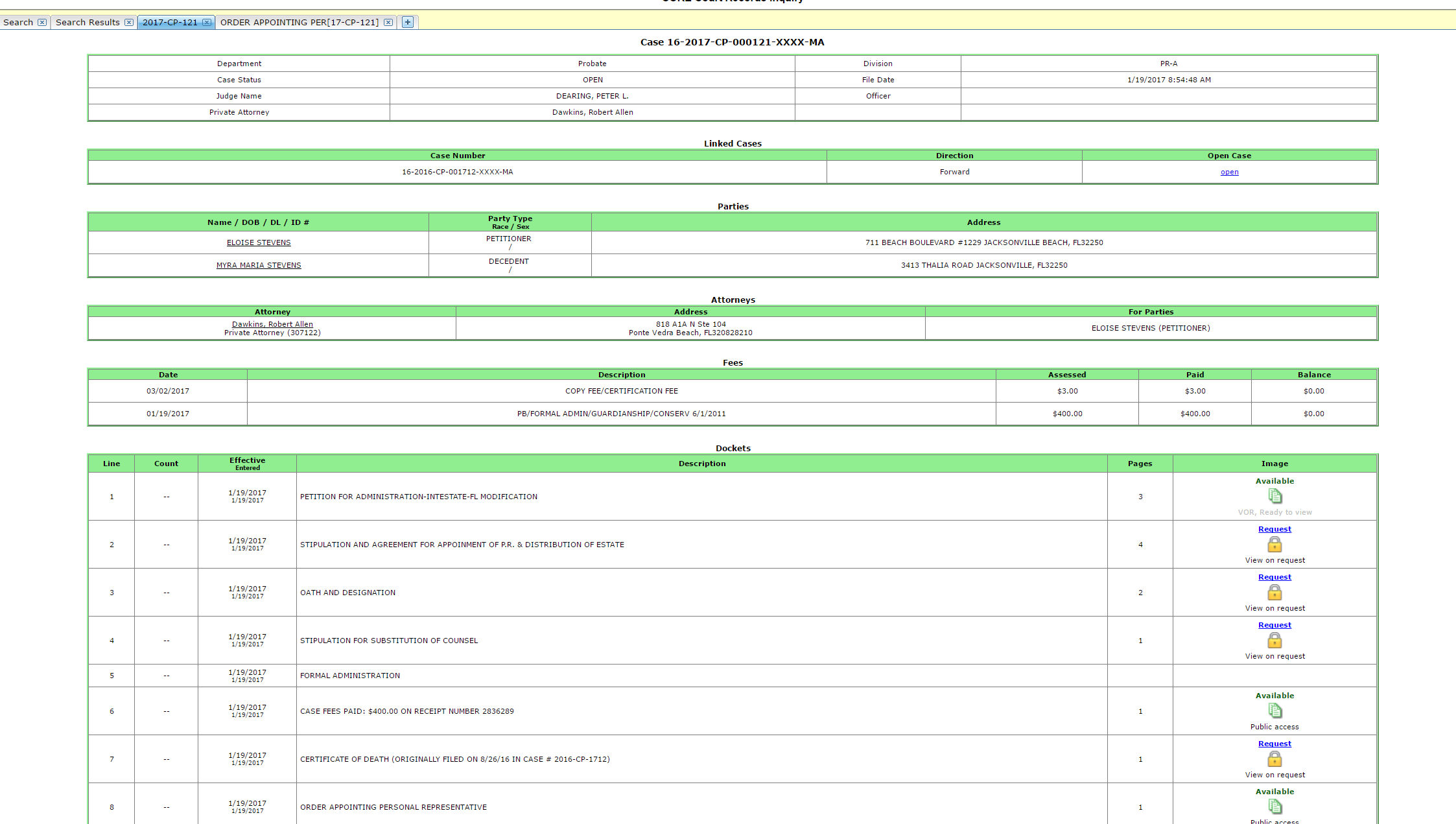This screenshot has height=824, width=1456.
Task: Switch to the Search Results tab
Action: (x=88, y=22)
